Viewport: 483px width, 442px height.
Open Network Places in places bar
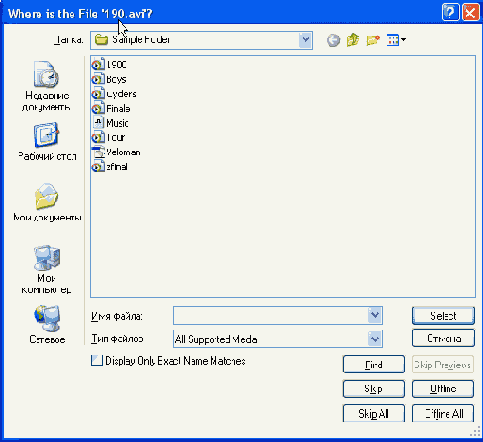(x=47, y=324)
